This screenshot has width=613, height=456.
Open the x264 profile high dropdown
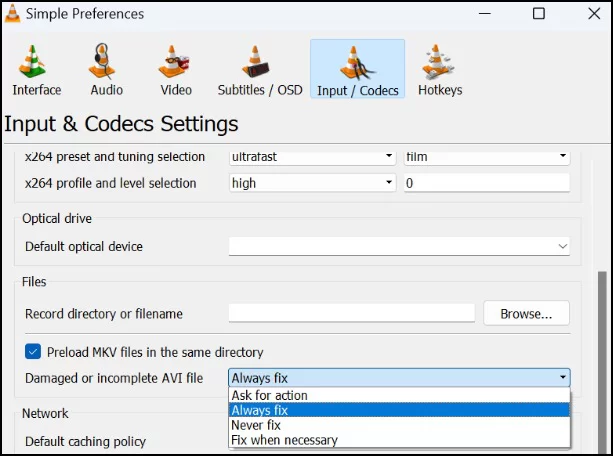click(312, 183)
